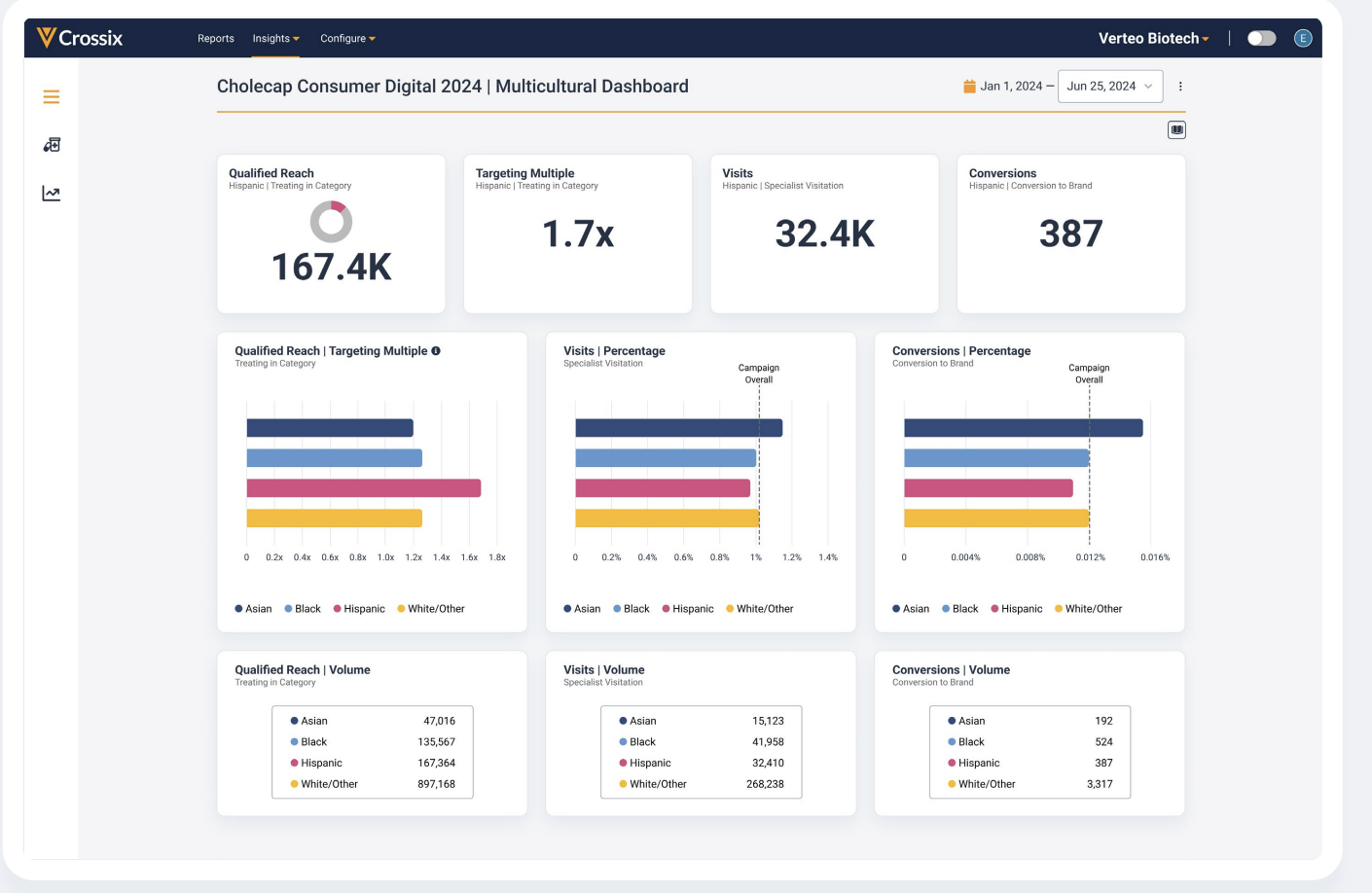
Task: Click the media library sidebar icon
Action: pos(52,145)
